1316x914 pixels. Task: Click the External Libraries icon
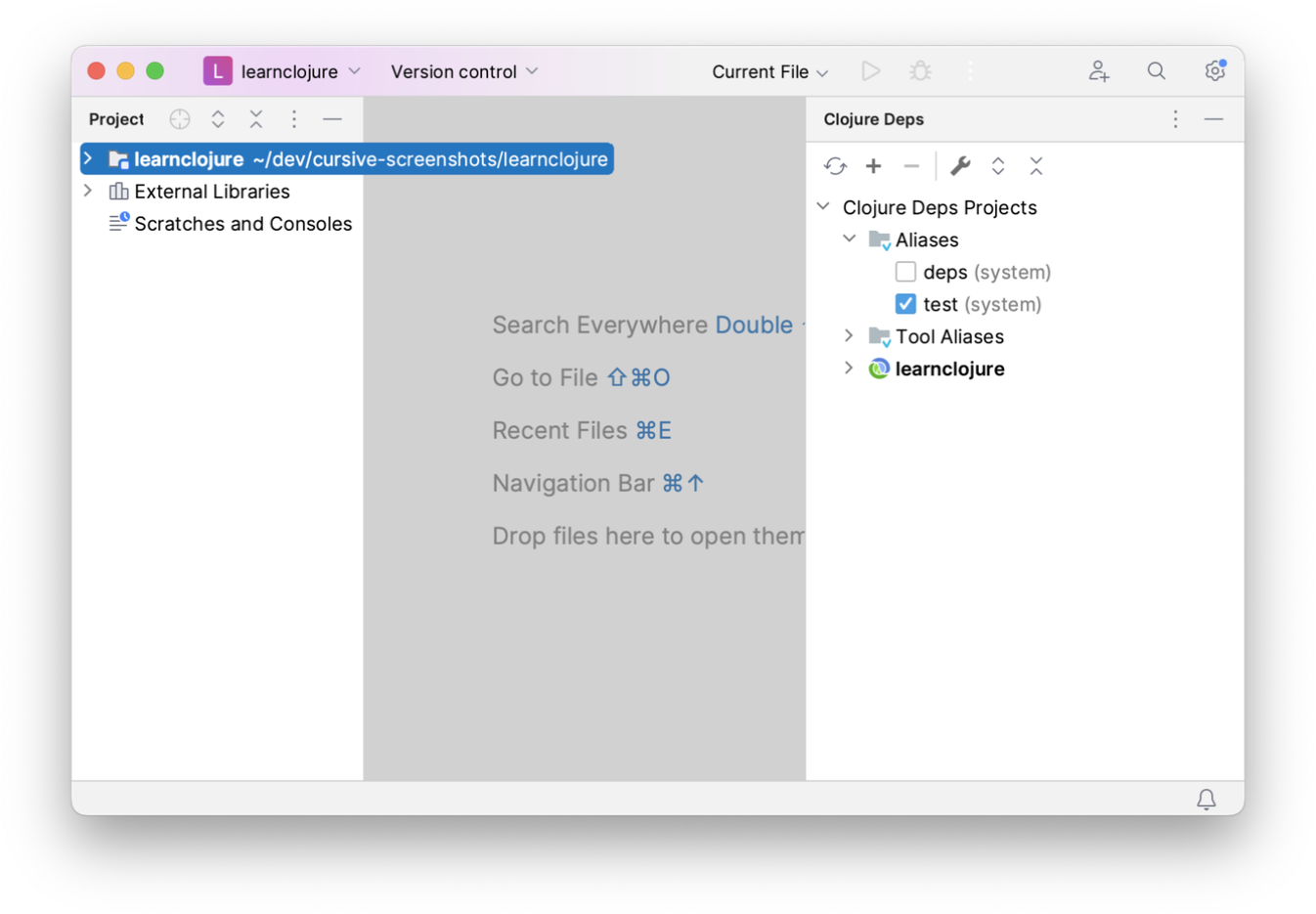pyautogui.click(x=118, y=192)
